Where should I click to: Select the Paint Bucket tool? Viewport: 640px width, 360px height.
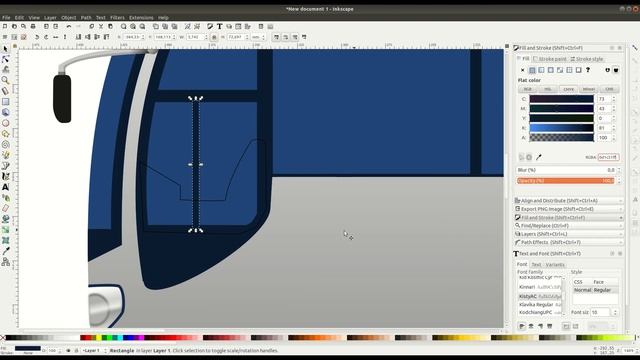pos(5,219)
